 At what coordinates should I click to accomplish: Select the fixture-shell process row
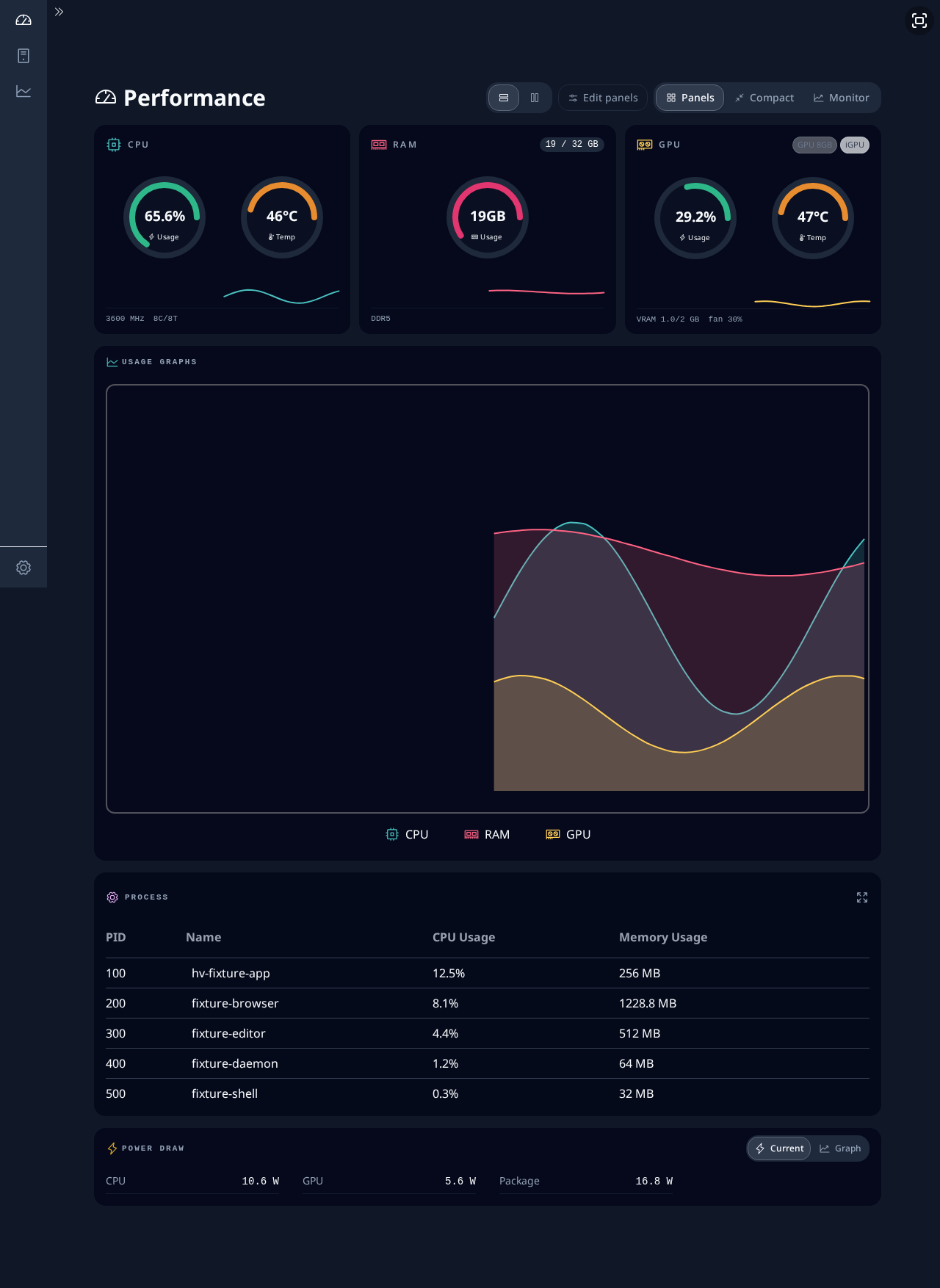click(x=488, y=1093)
